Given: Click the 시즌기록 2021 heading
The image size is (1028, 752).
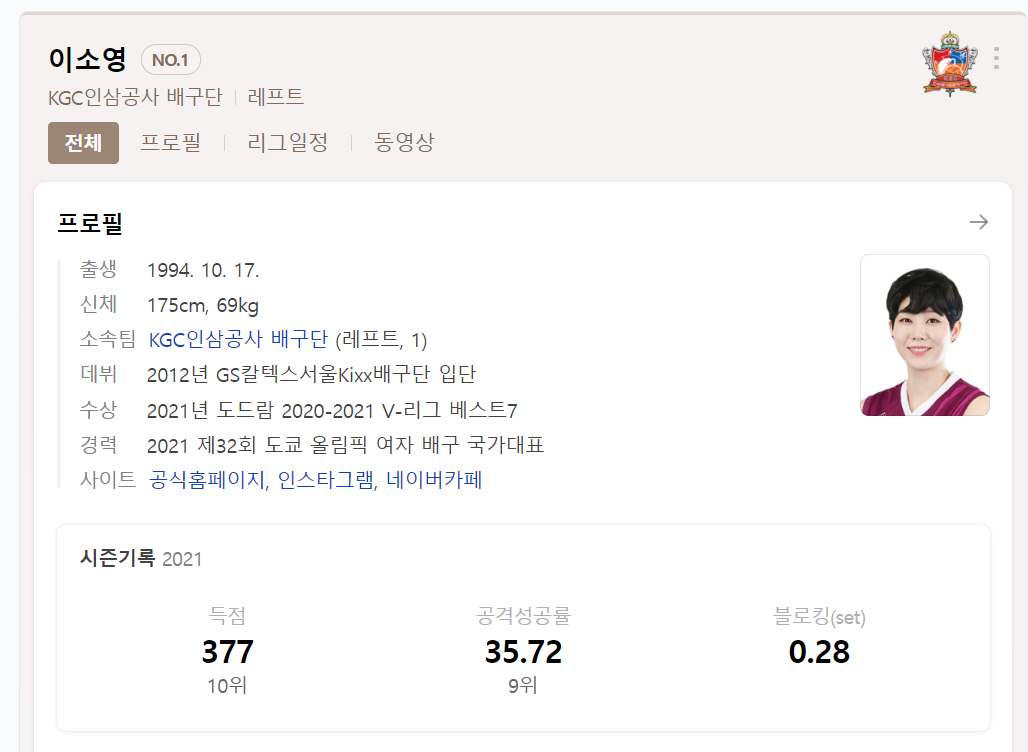Looking at the screenshot, I should pos(141,558).
